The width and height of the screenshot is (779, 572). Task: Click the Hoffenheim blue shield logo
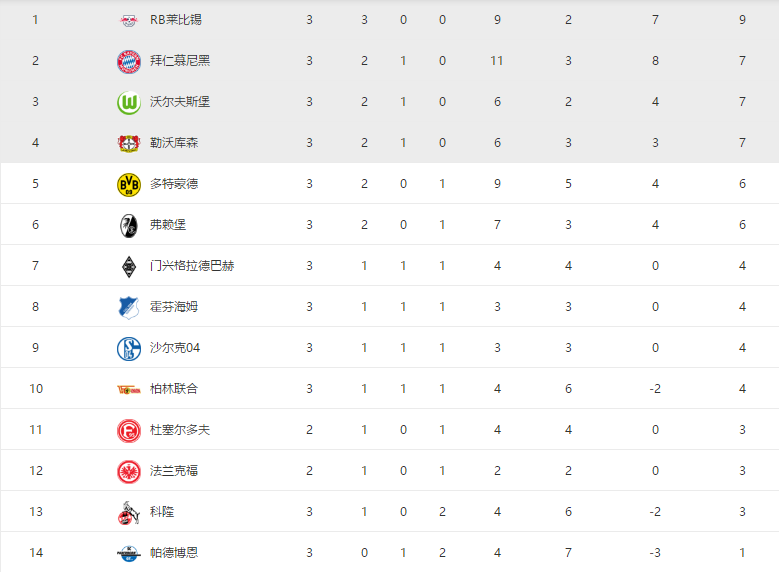coord(129,308)
